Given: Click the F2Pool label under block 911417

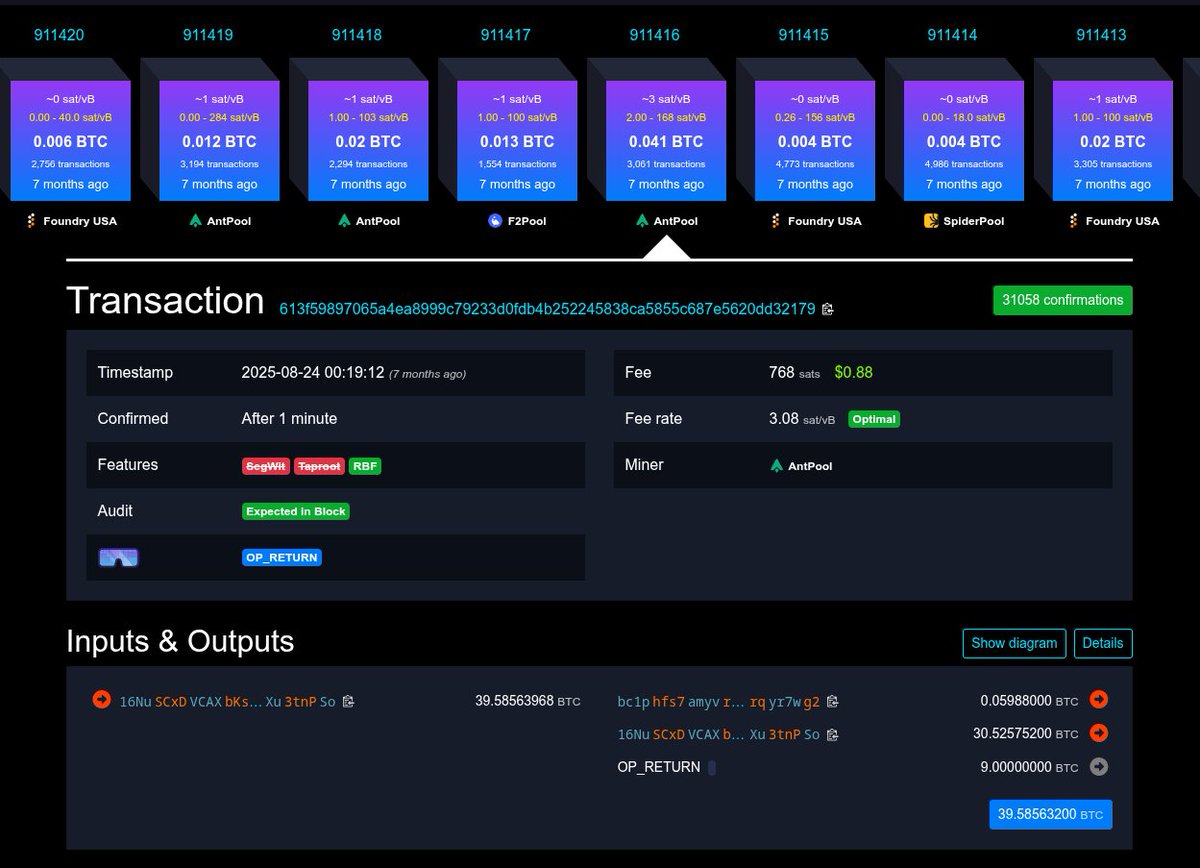Looking at the screenshot, I should (x=526, y=221).
